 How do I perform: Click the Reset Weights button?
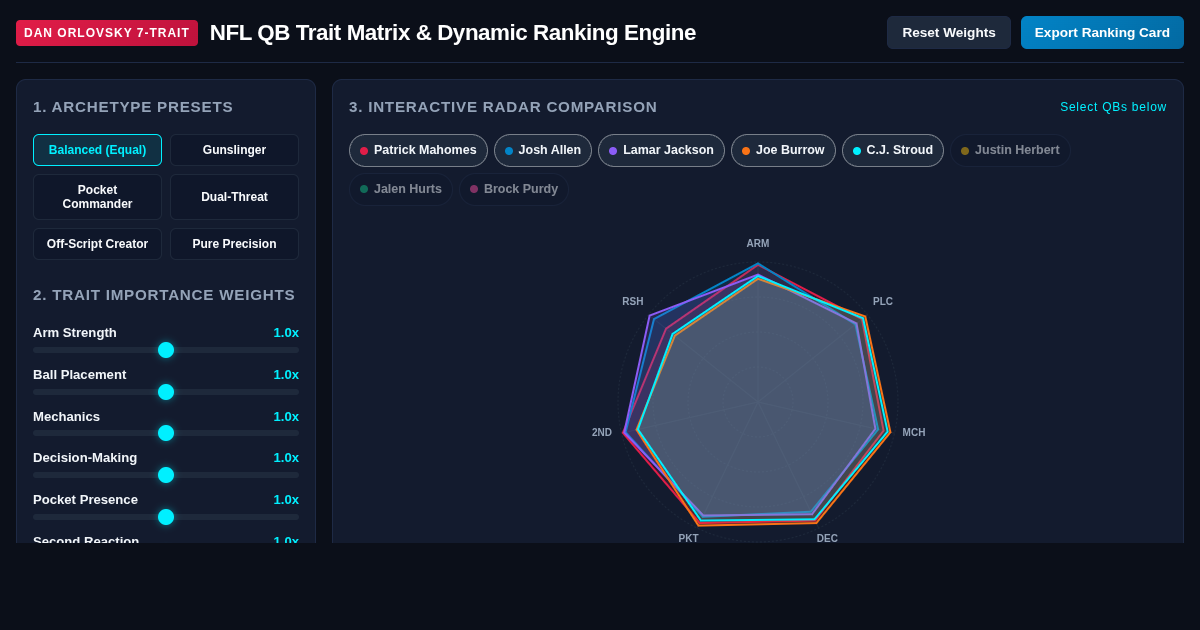(x=948, y=32)
